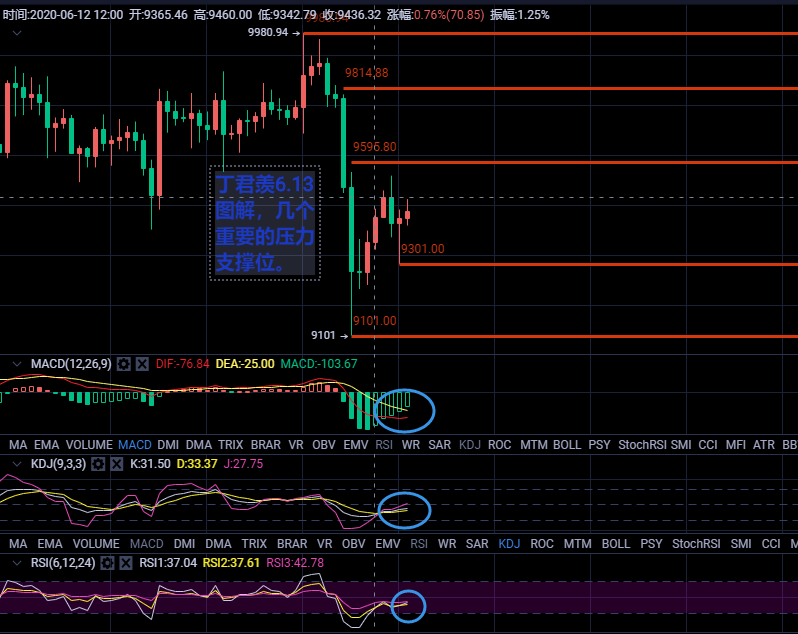Click the DIF:-76.84 value
This screenshot has height=634, width=798.
(182, 364)
